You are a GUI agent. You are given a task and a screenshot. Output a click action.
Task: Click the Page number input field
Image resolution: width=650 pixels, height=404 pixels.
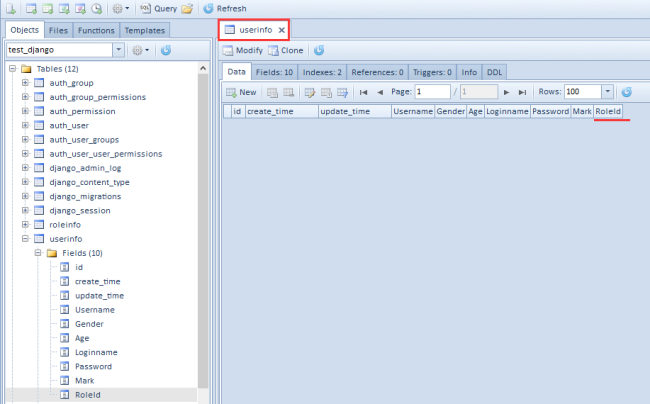tap(432, 92)
